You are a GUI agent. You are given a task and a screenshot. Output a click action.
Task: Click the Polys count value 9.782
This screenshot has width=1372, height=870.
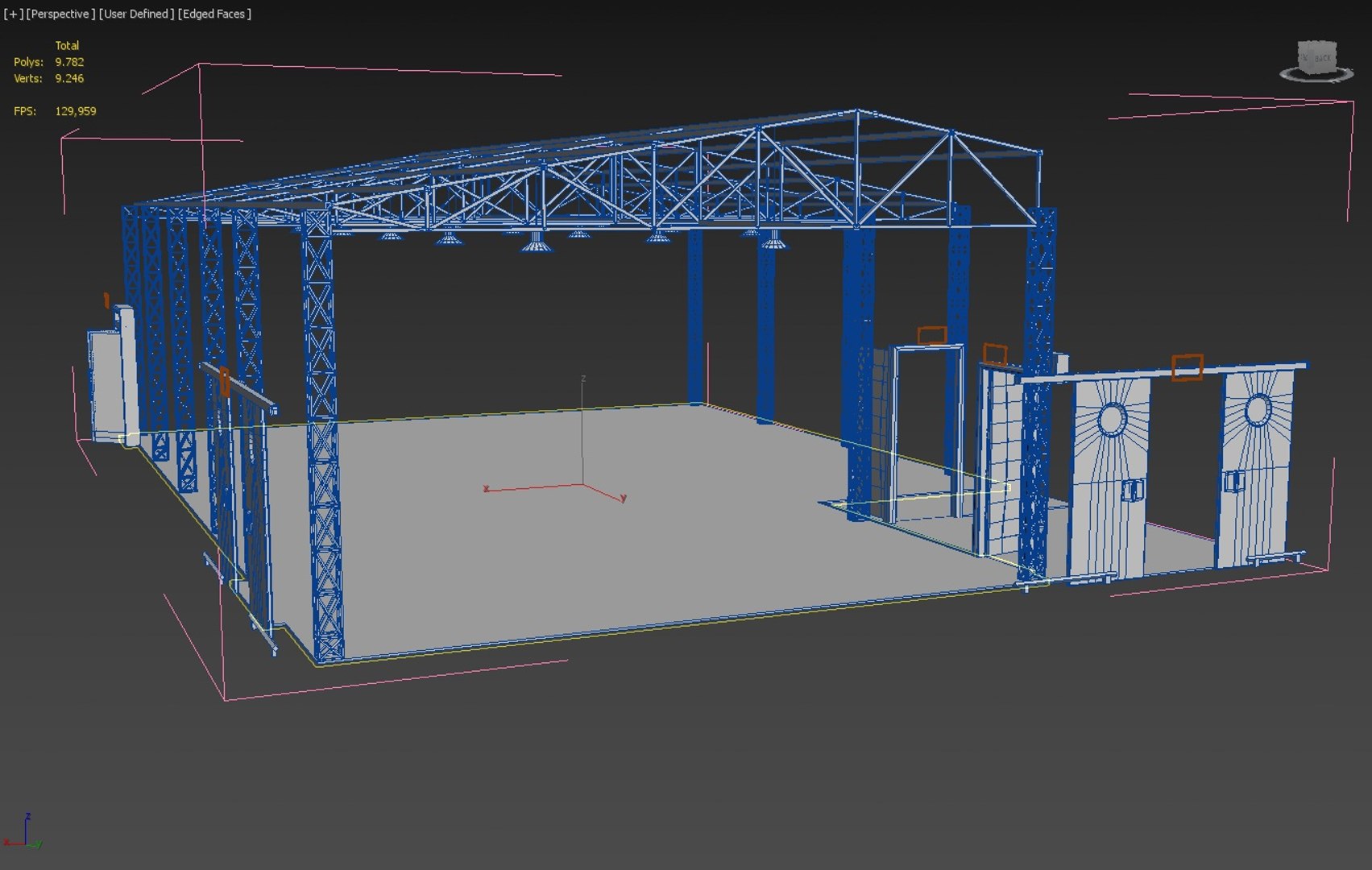click(x=69, y=62)
